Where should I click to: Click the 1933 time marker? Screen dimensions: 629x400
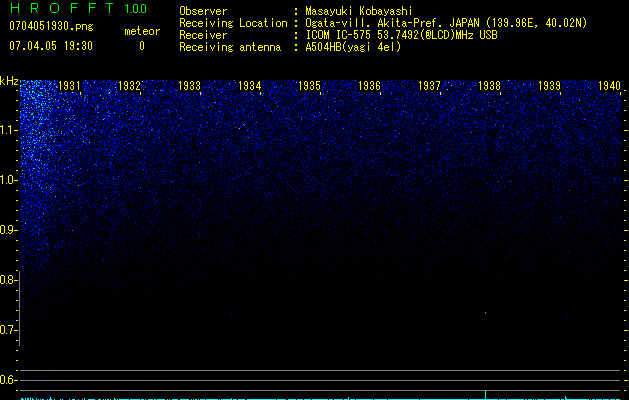(189, 85)
